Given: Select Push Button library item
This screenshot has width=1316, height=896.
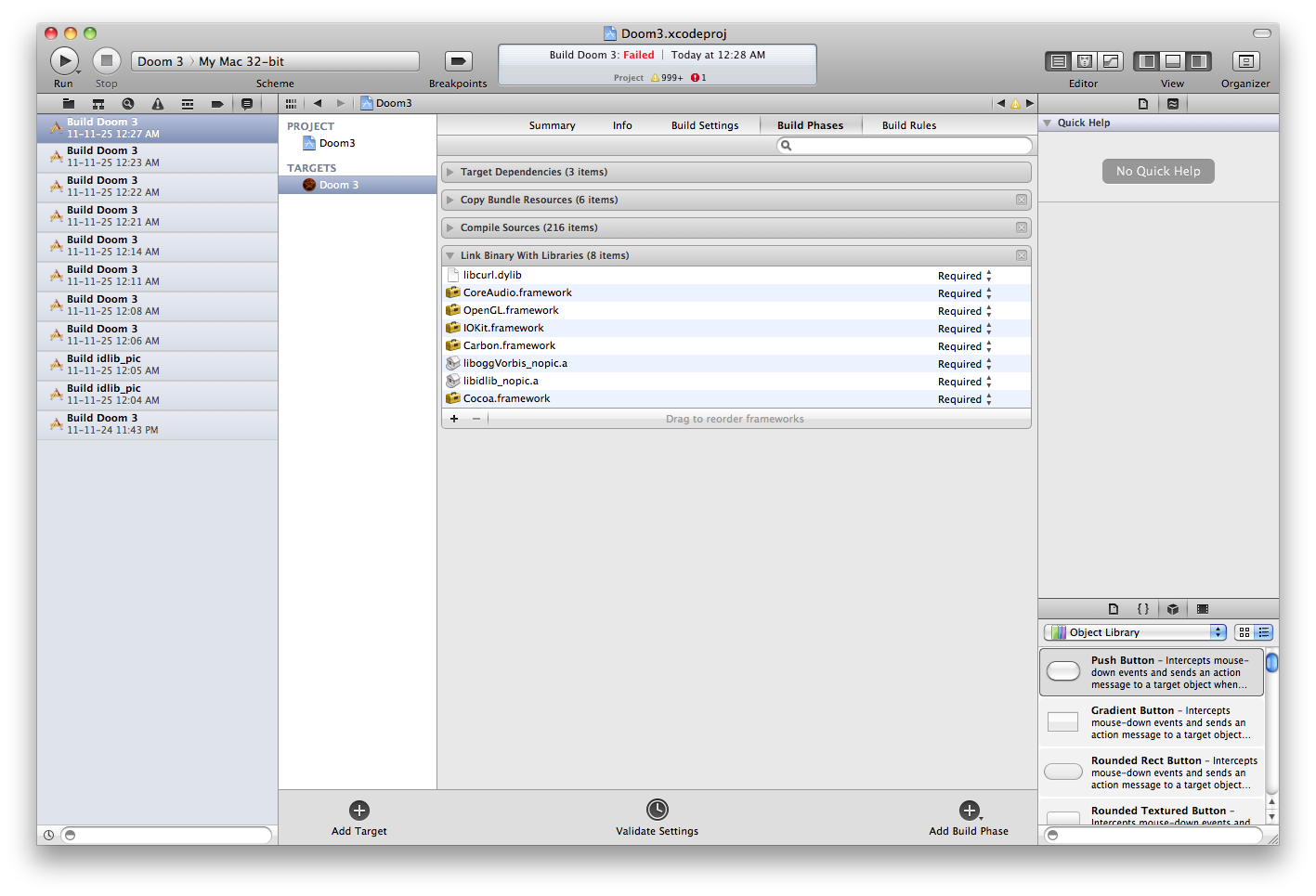Looking at the screenshot, I should click(1152, 672).
